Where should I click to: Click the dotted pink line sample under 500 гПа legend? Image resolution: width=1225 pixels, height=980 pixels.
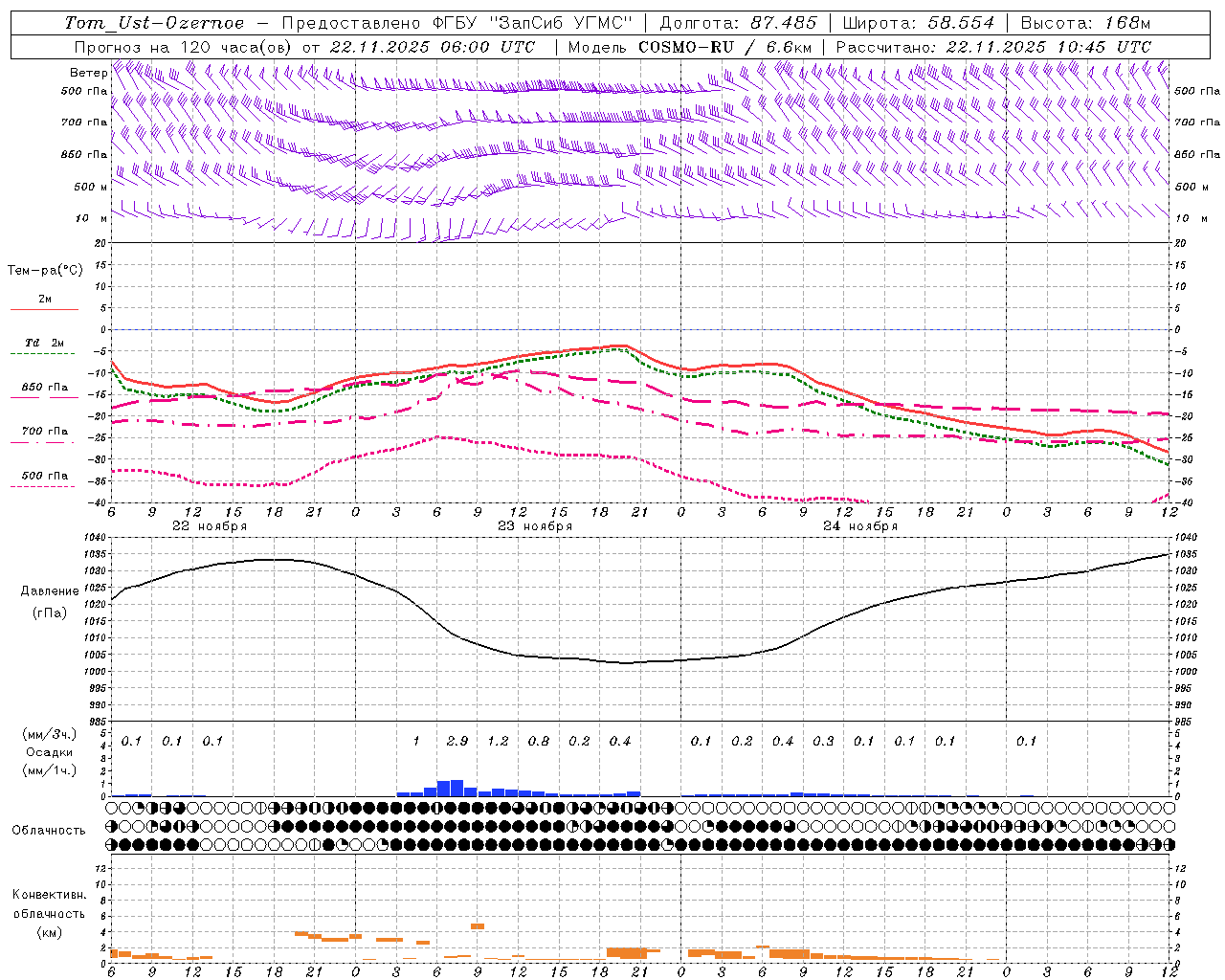[x=44, y=486]
